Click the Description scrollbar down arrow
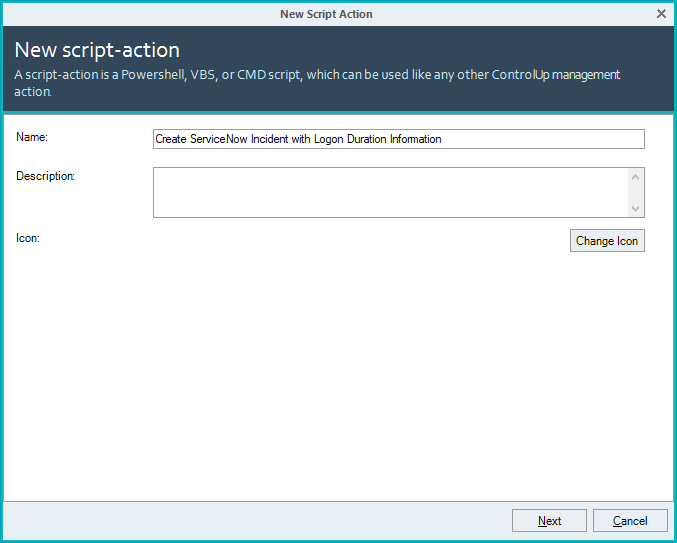The height and width of the screenshot is (543, 677). [635, 208]
